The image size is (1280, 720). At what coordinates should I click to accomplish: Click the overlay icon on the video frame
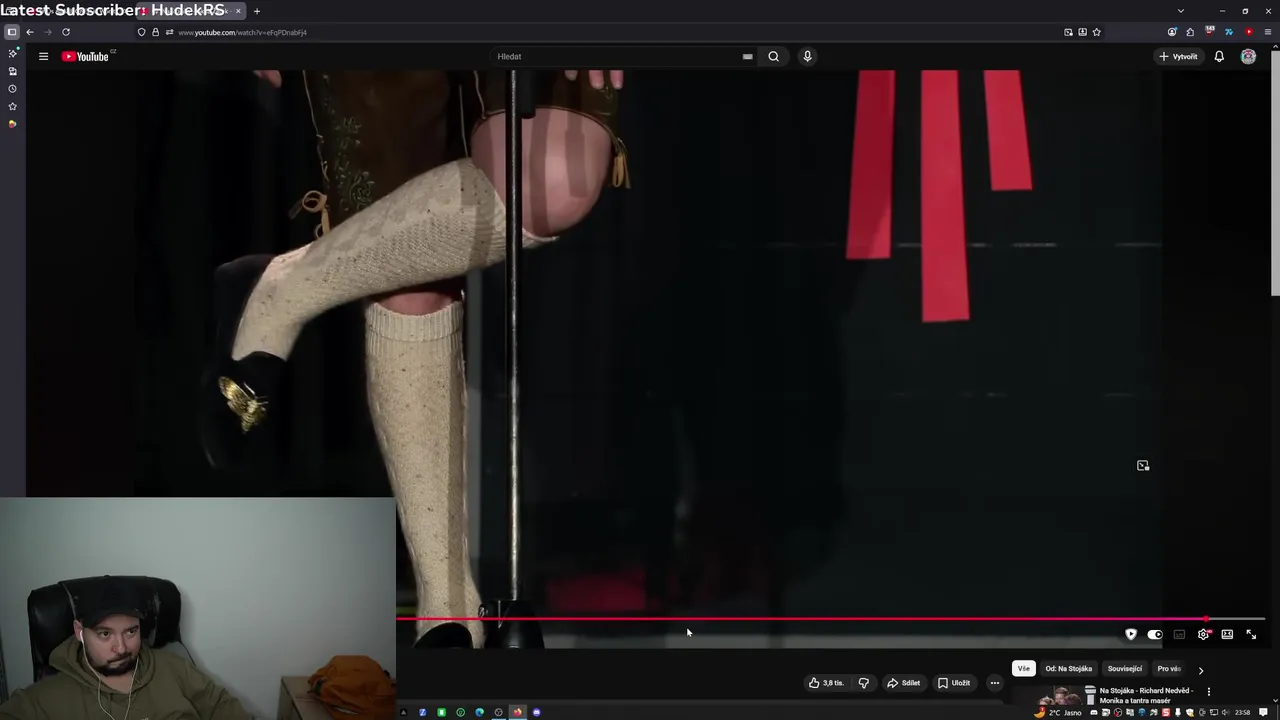1143,465
